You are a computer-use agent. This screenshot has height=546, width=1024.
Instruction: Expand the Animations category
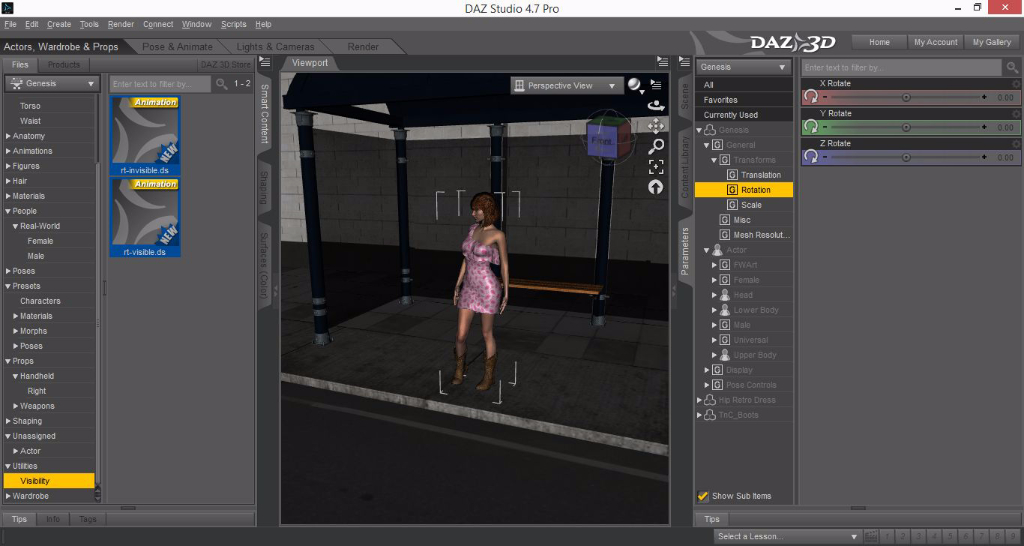click(x=8, y=151)
